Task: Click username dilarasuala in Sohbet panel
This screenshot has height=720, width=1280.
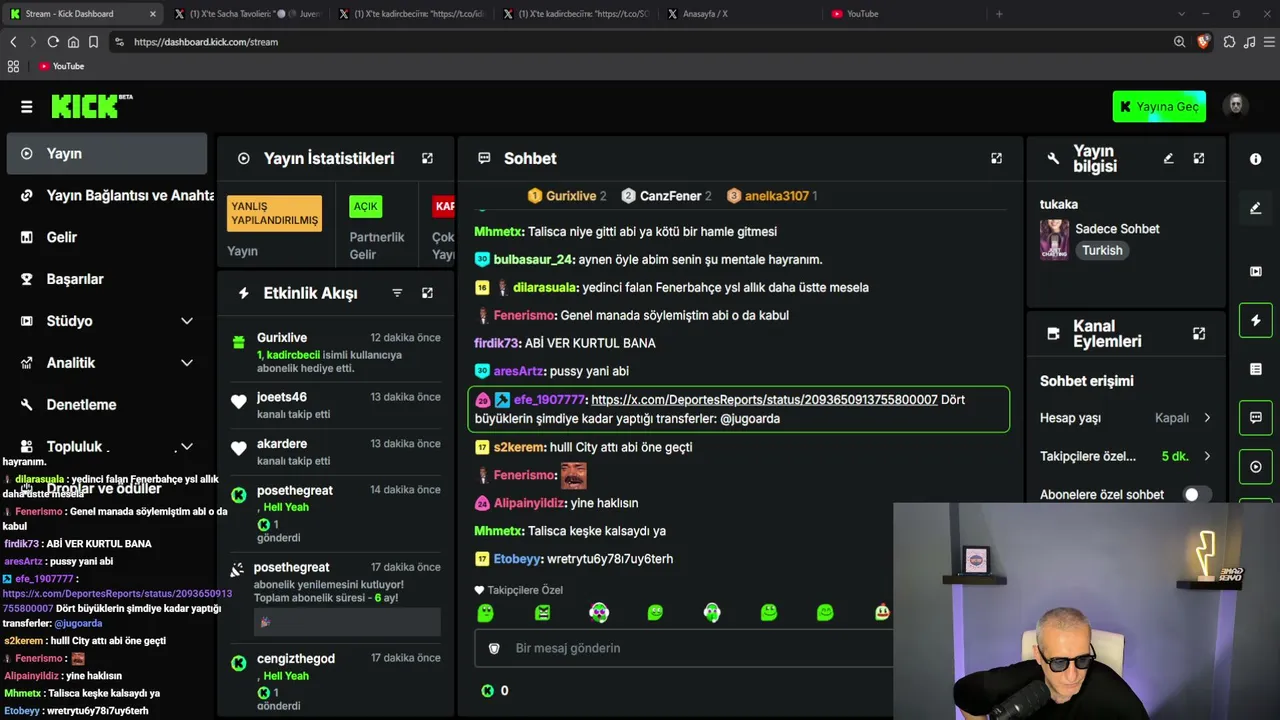Action: coord(545,288)
